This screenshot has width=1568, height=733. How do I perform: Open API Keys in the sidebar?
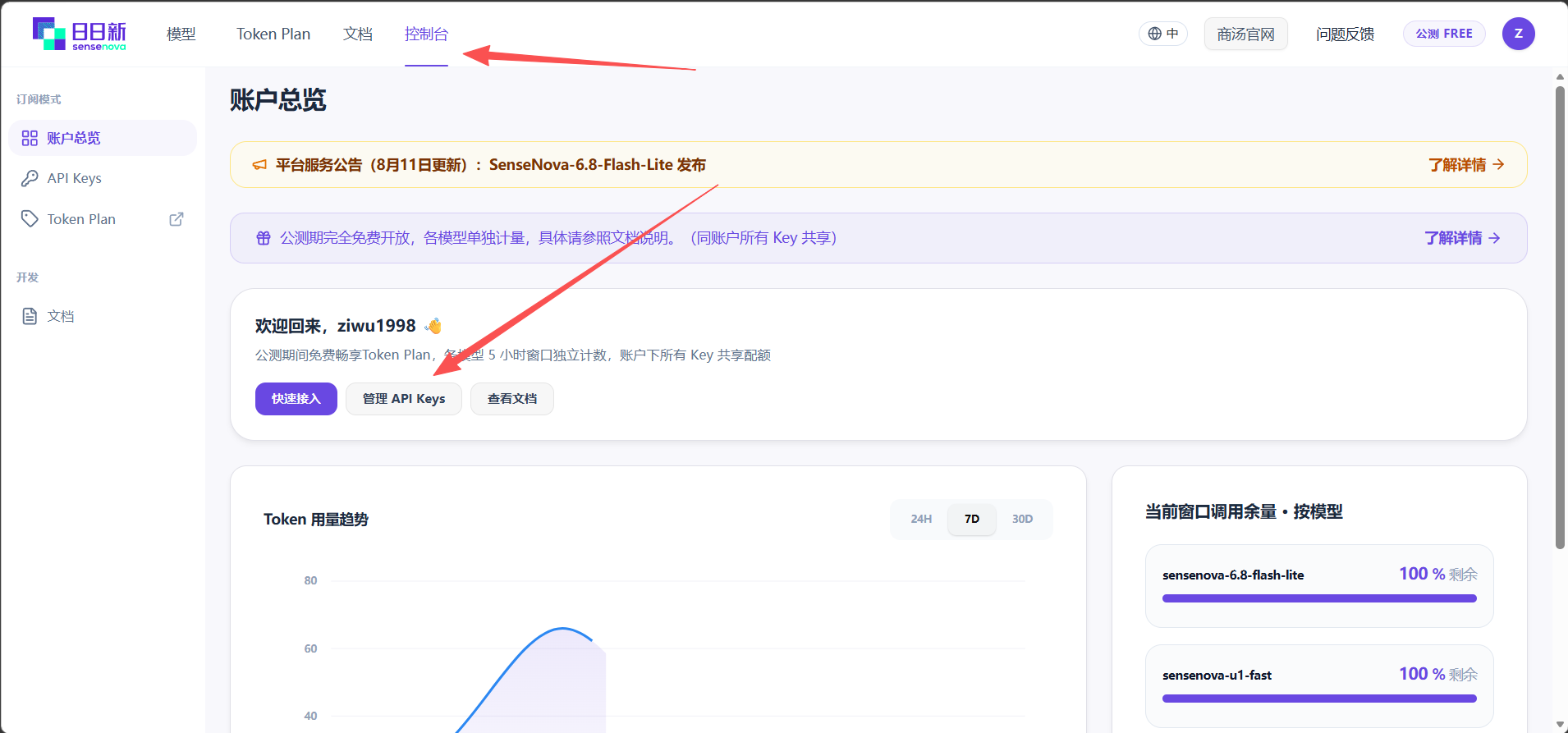pos(103,178)
